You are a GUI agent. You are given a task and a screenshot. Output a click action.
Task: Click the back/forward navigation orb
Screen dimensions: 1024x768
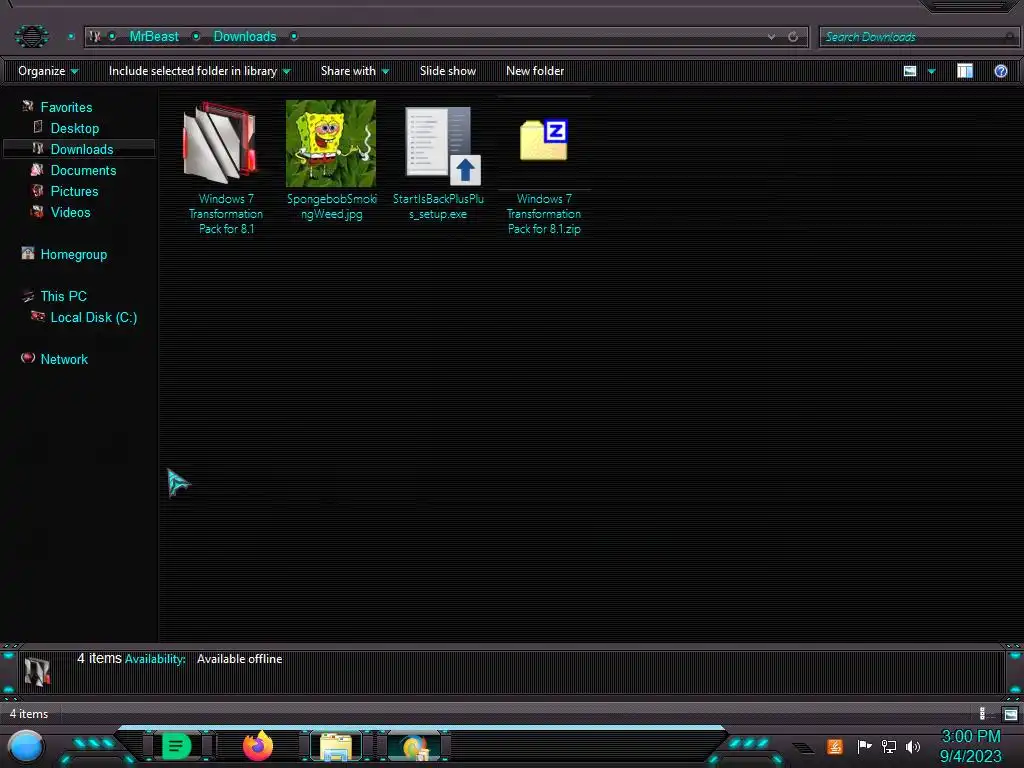(x=31, y=35)
